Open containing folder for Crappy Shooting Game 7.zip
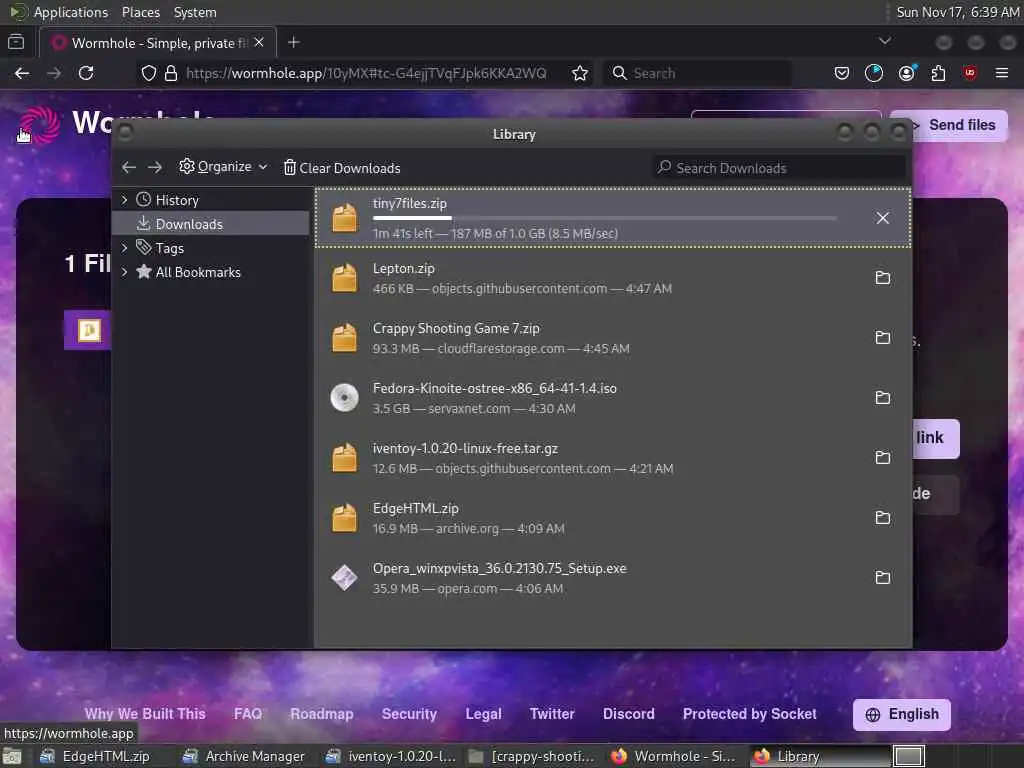1024x768 pixels. tap(882, 338)
